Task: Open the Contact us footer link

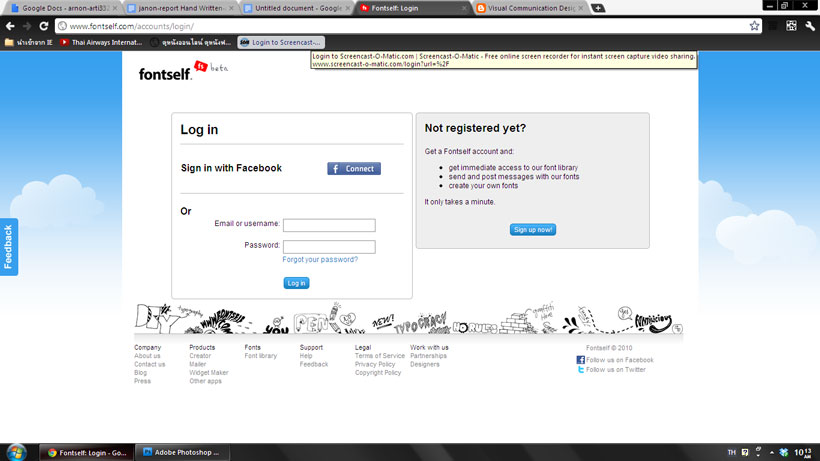Action: (x=149, y=364)
